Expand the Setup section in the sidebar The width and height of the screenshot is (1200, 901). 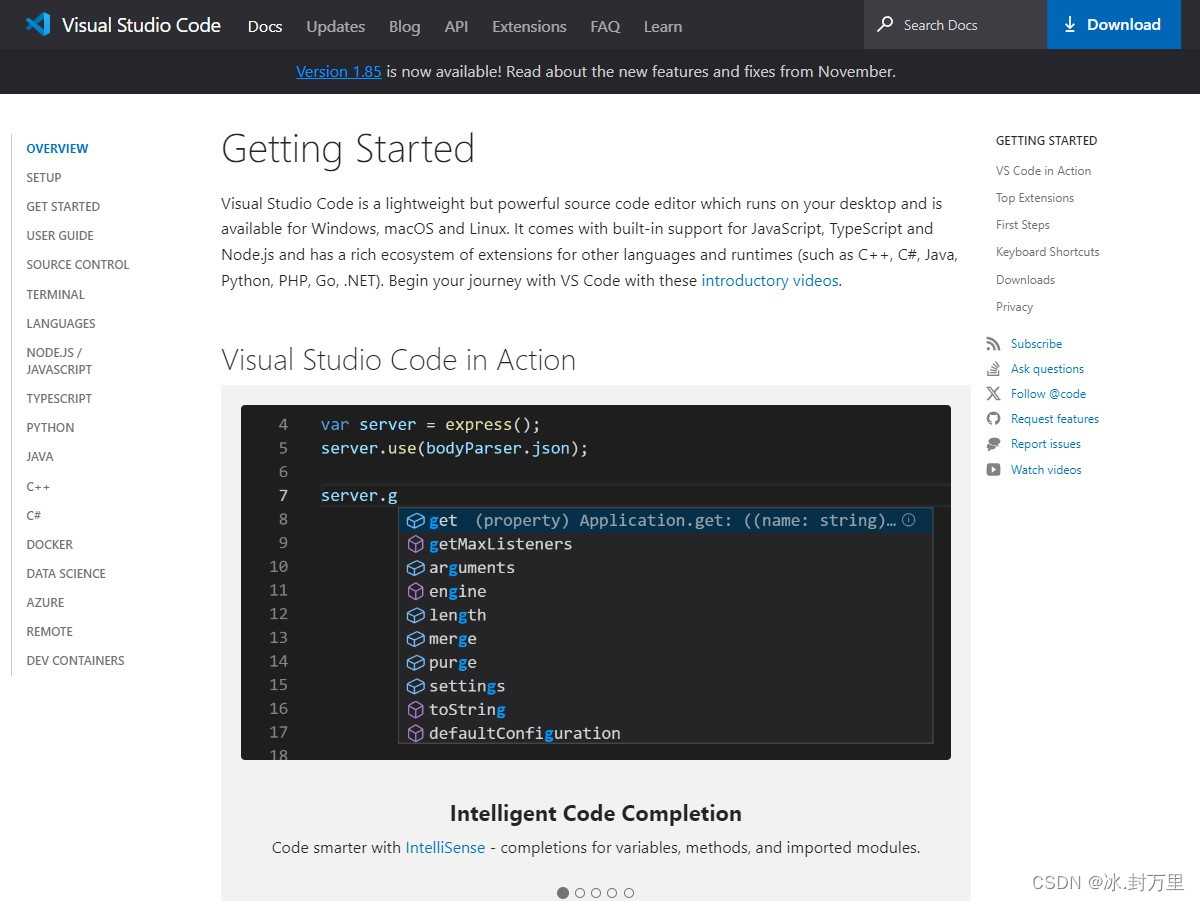(44, 177)
